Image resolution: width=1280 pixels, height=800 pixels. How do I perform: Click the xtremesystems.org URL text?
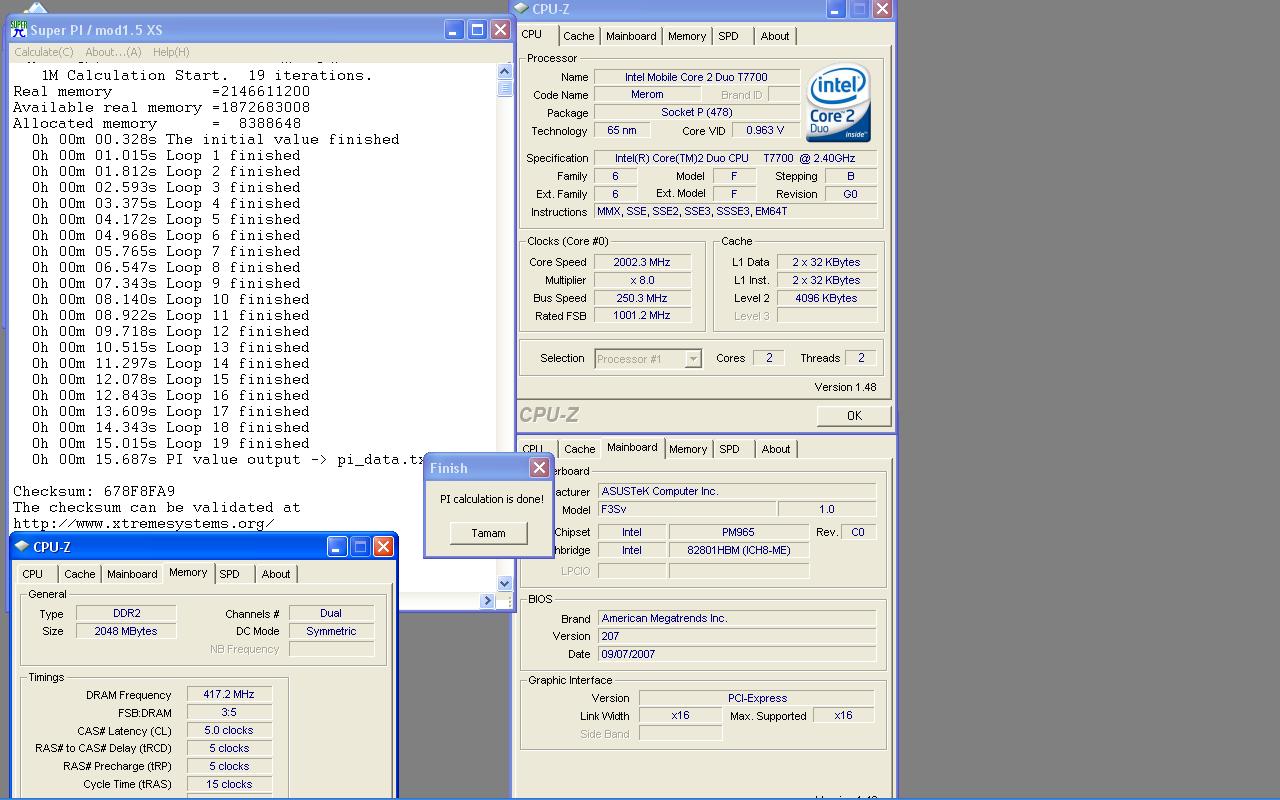coord(144,523)
